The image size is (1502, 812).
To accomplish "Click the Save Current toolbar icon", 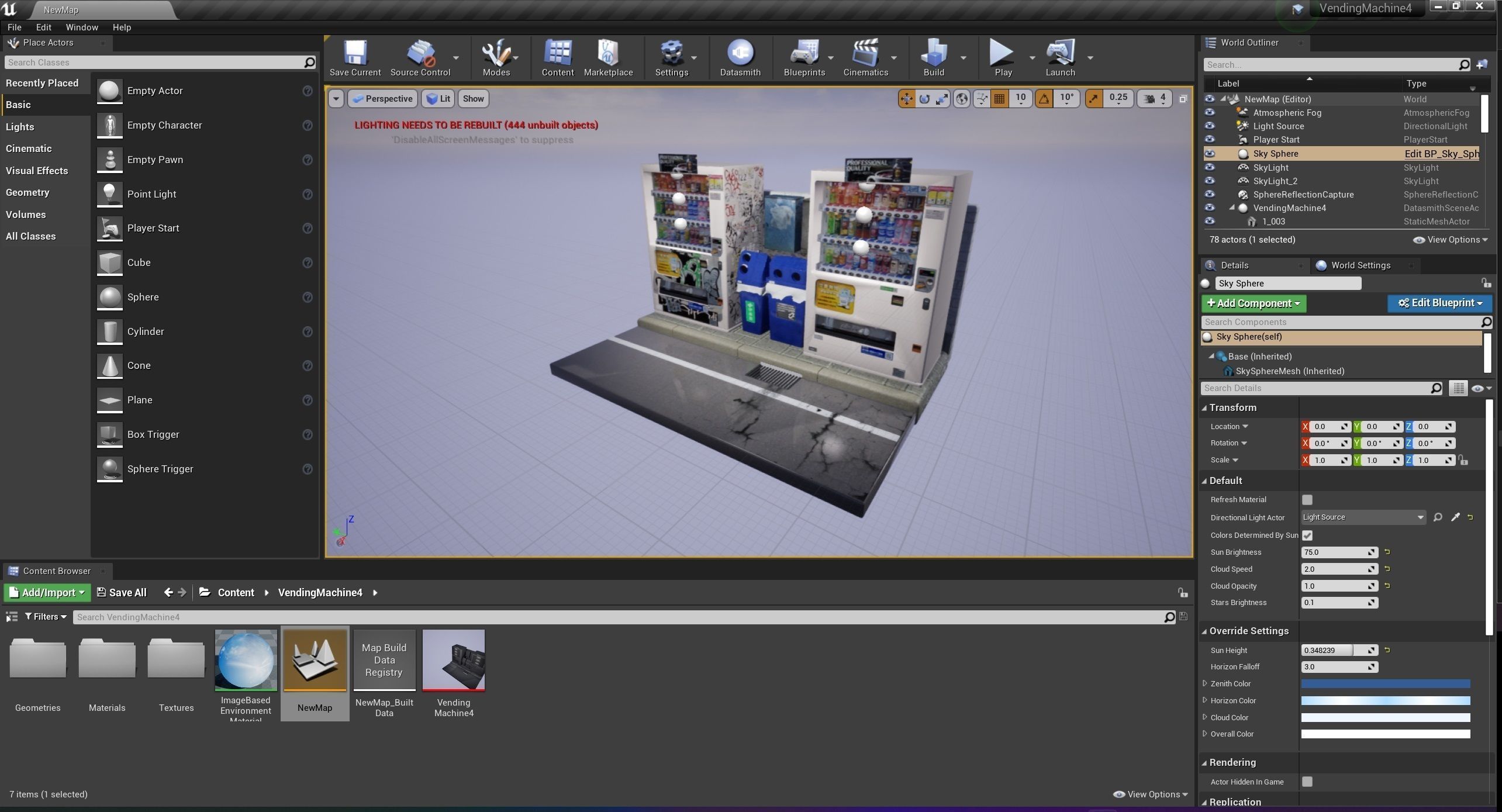I will click(355, 58).
